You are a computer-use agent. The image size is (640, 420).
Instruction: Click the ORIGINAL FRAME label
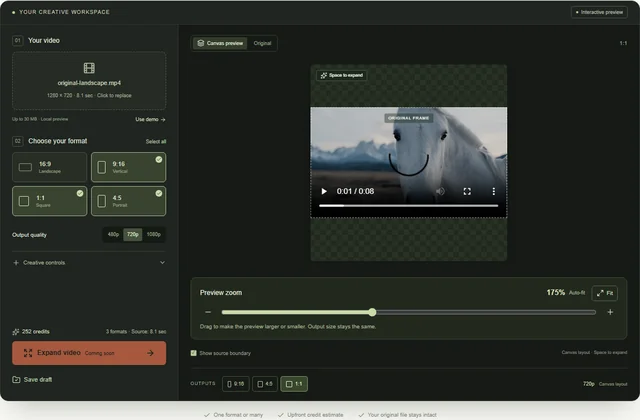pyautogui.click(x=409, y=118)
